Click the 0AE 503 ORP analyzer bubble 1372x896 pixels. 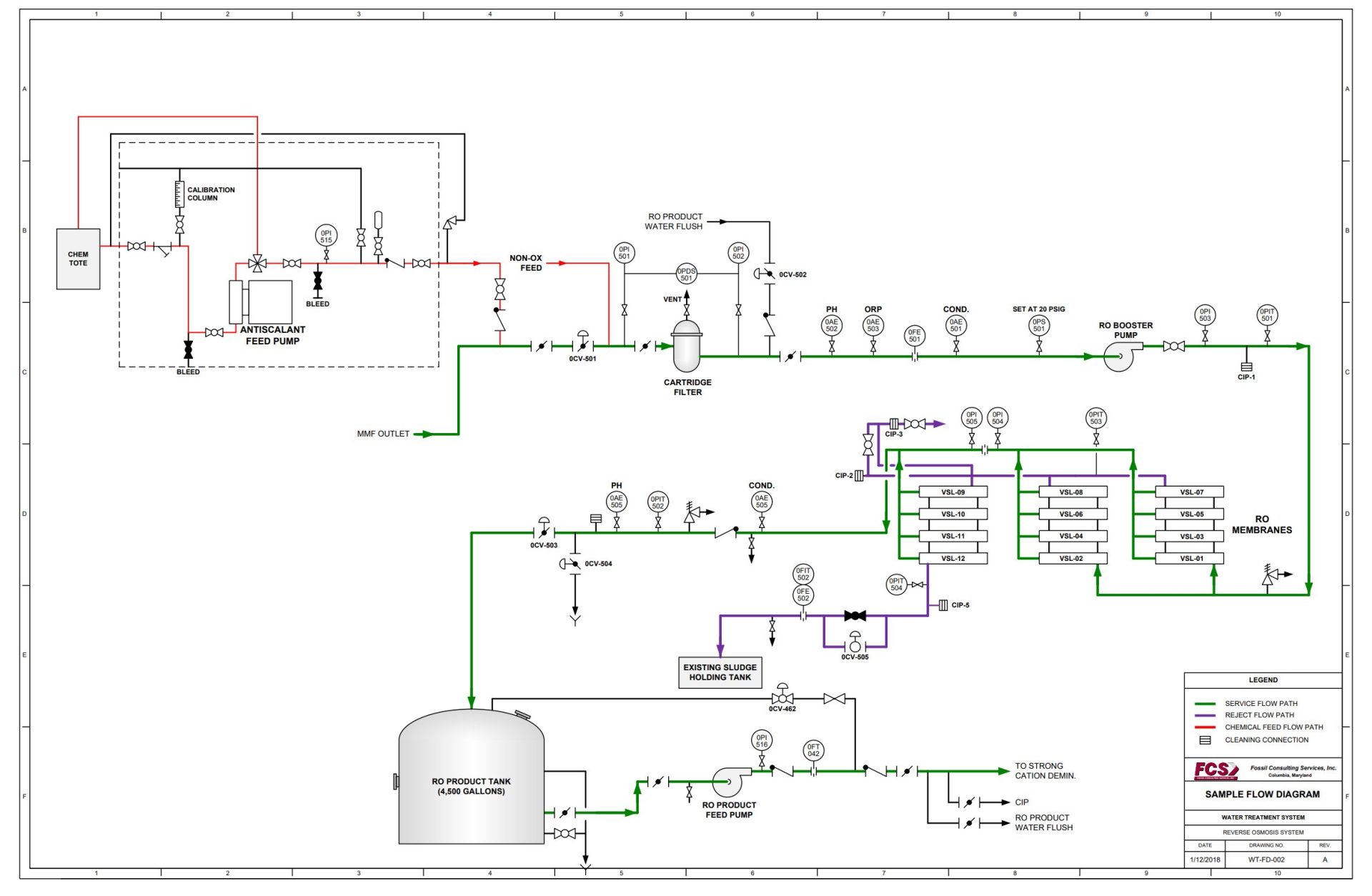click(x=873, y=326)
